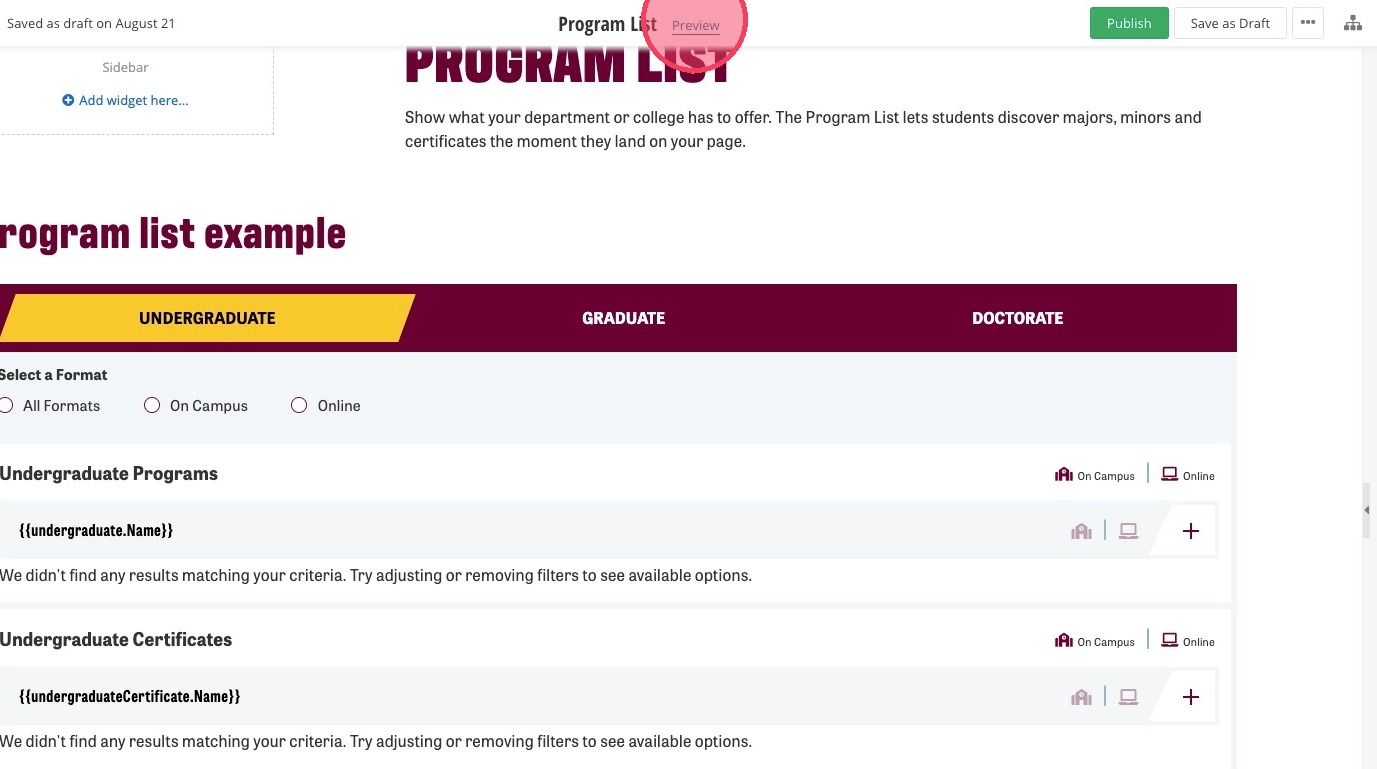Switch to the Graduate tab
Screen dimensions: 1377x769
[x=623, y=318]
